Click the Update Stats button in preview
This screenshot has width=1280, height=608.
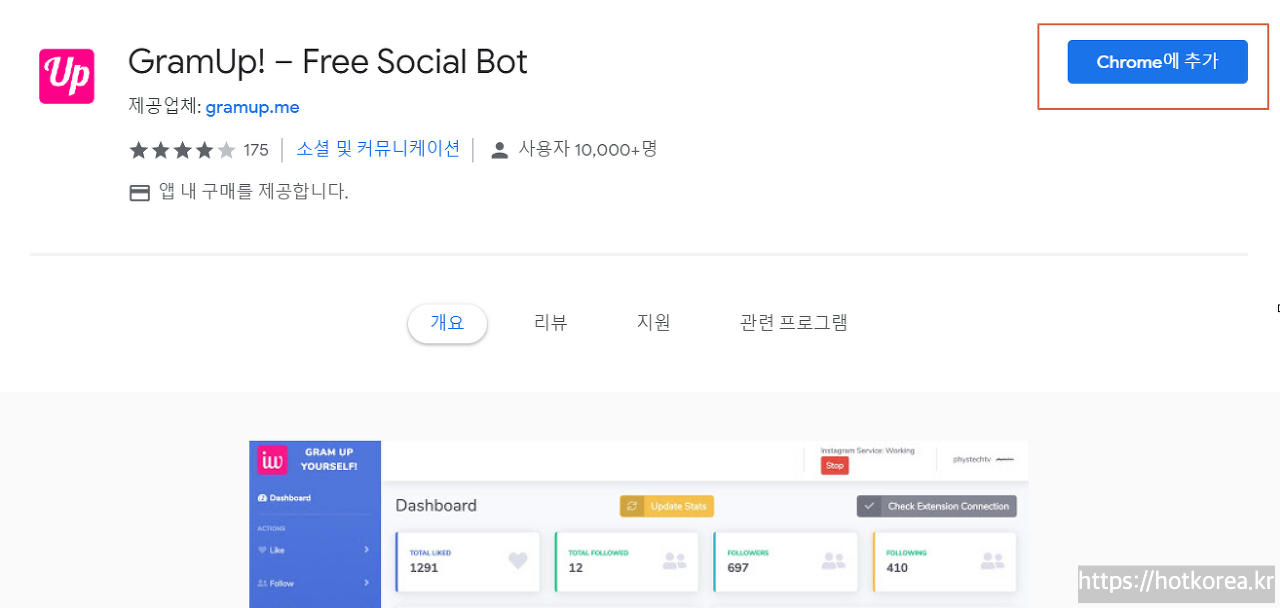tap(667, 506)
